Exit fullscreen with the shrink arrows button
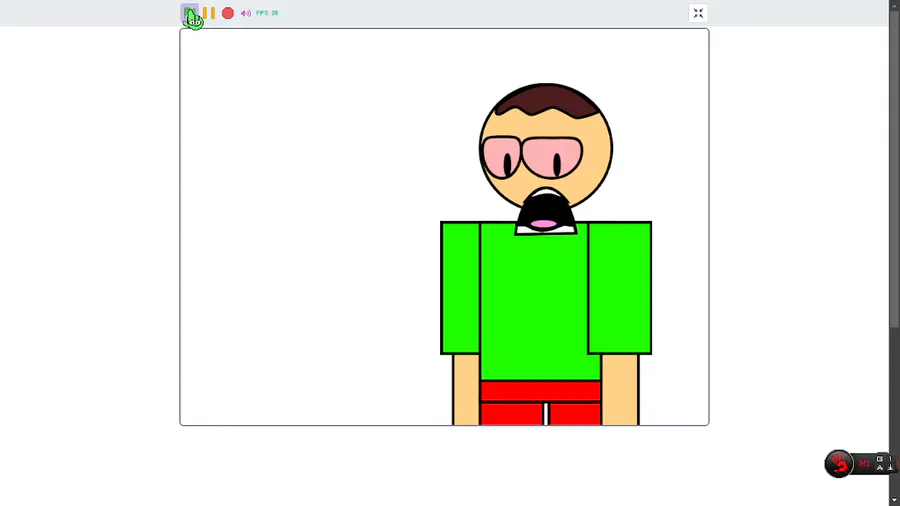 point(698,13)
